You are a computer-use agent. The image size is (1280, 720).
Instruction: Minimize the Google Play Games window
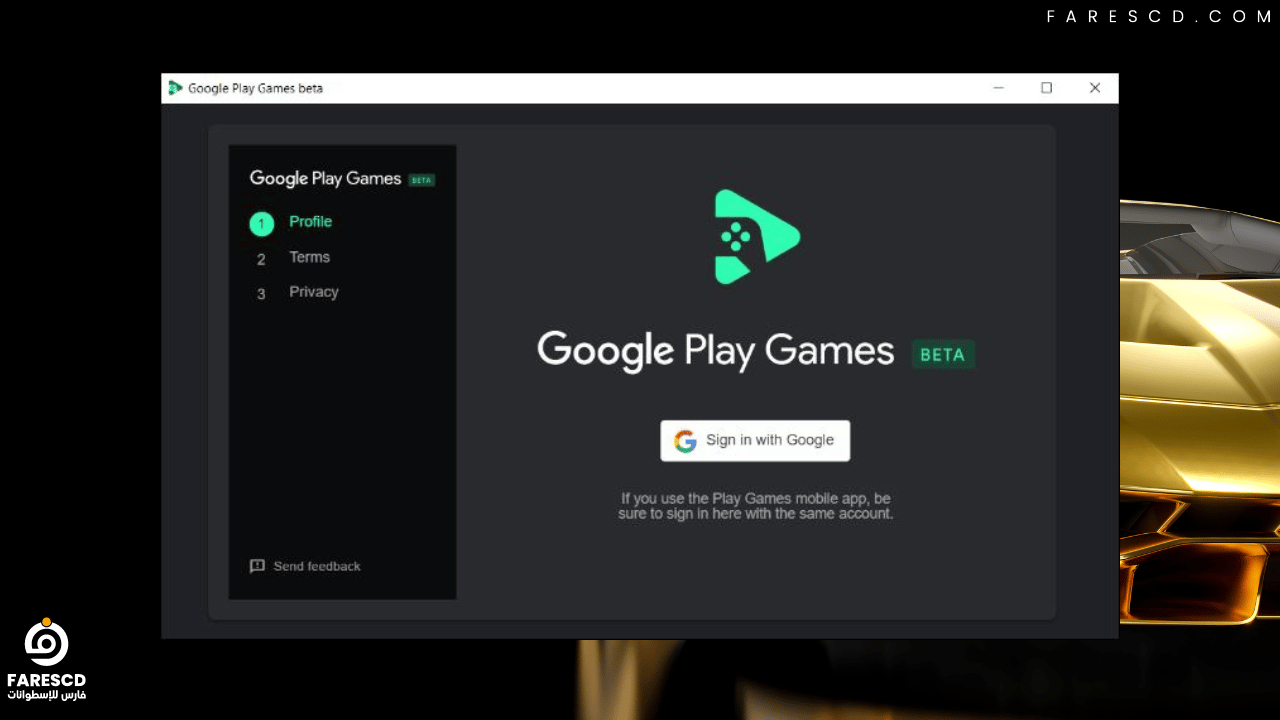pos(998,88)
